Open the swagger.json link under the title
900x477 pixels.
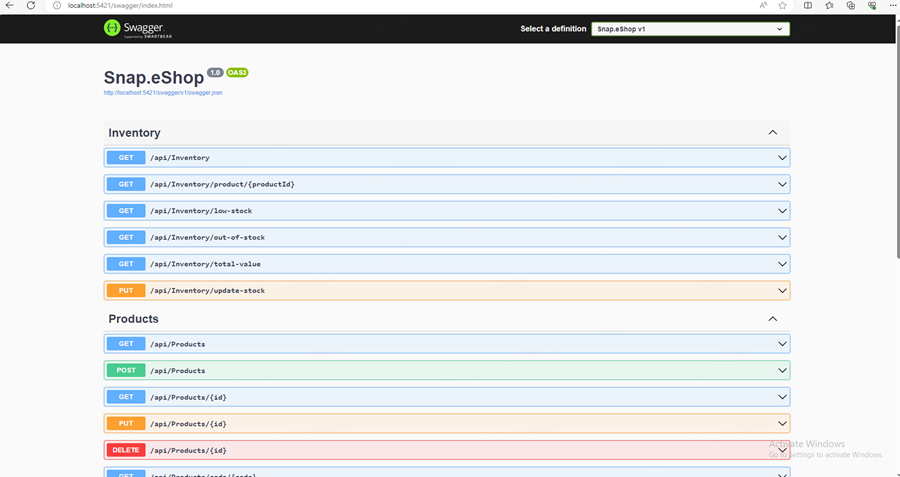tap(162, 93)
